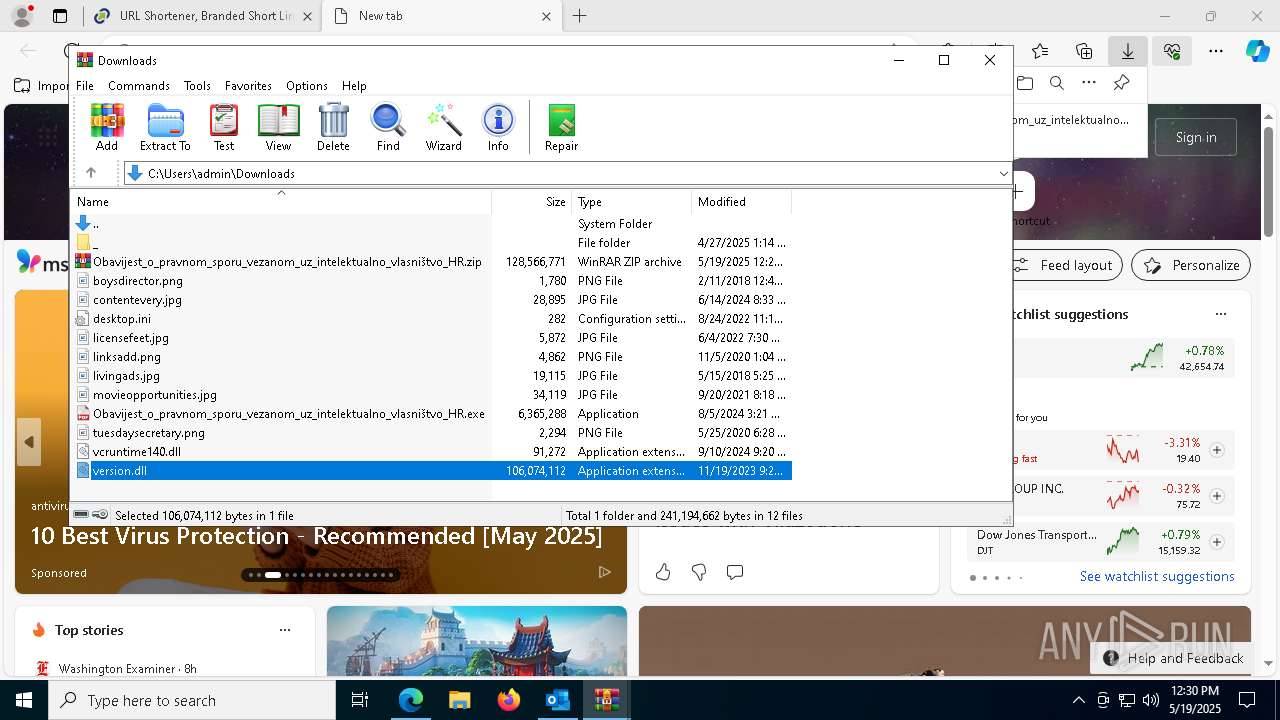Screen dimensions: 1280x720
Task: Open Edge Settings and more menu
Action: tap(1216, 51)
